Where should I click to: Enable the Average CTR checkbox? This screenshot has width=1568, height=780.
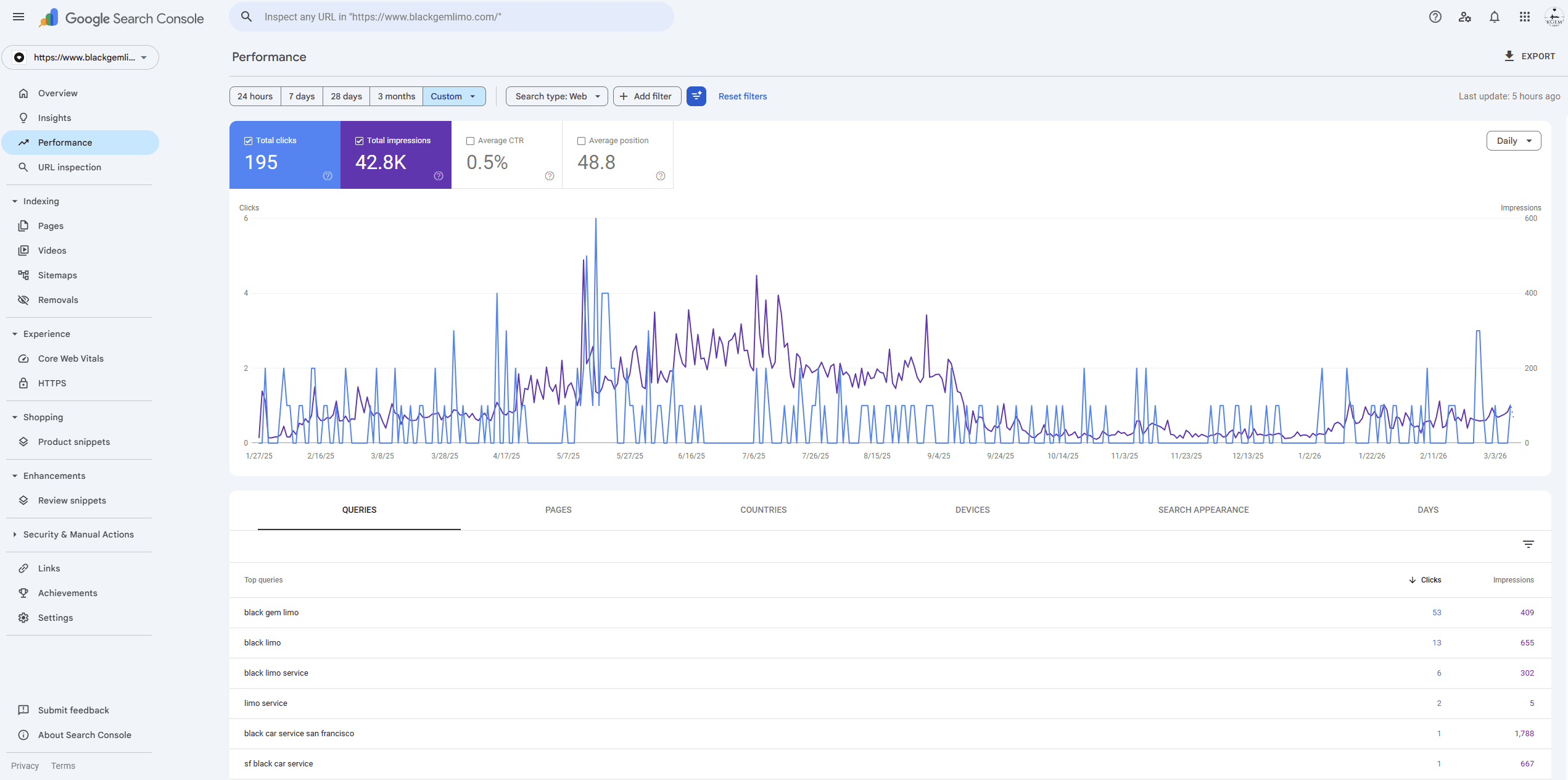click(x=470, y=141)
